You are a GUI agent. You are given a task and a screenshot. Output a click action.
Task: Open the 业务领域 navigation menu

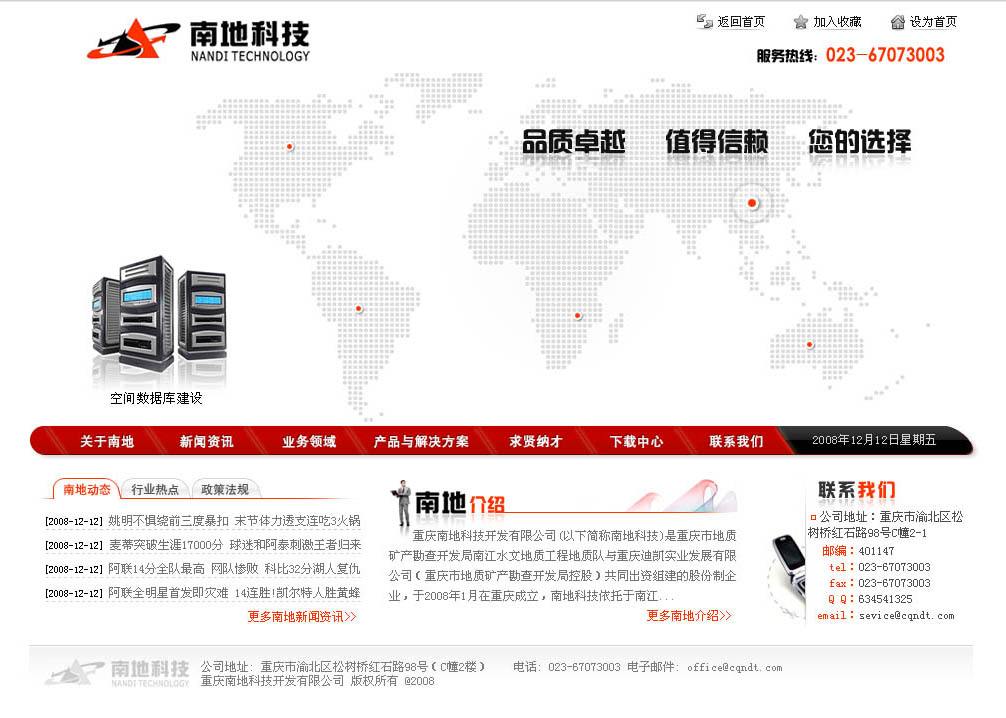click(x=310, y=441)
